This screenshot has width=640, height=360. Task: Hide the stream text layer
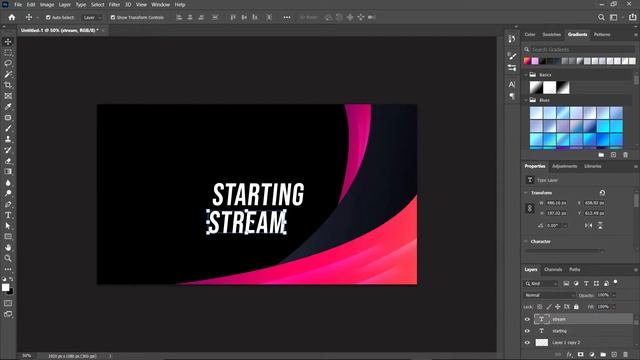527,319
